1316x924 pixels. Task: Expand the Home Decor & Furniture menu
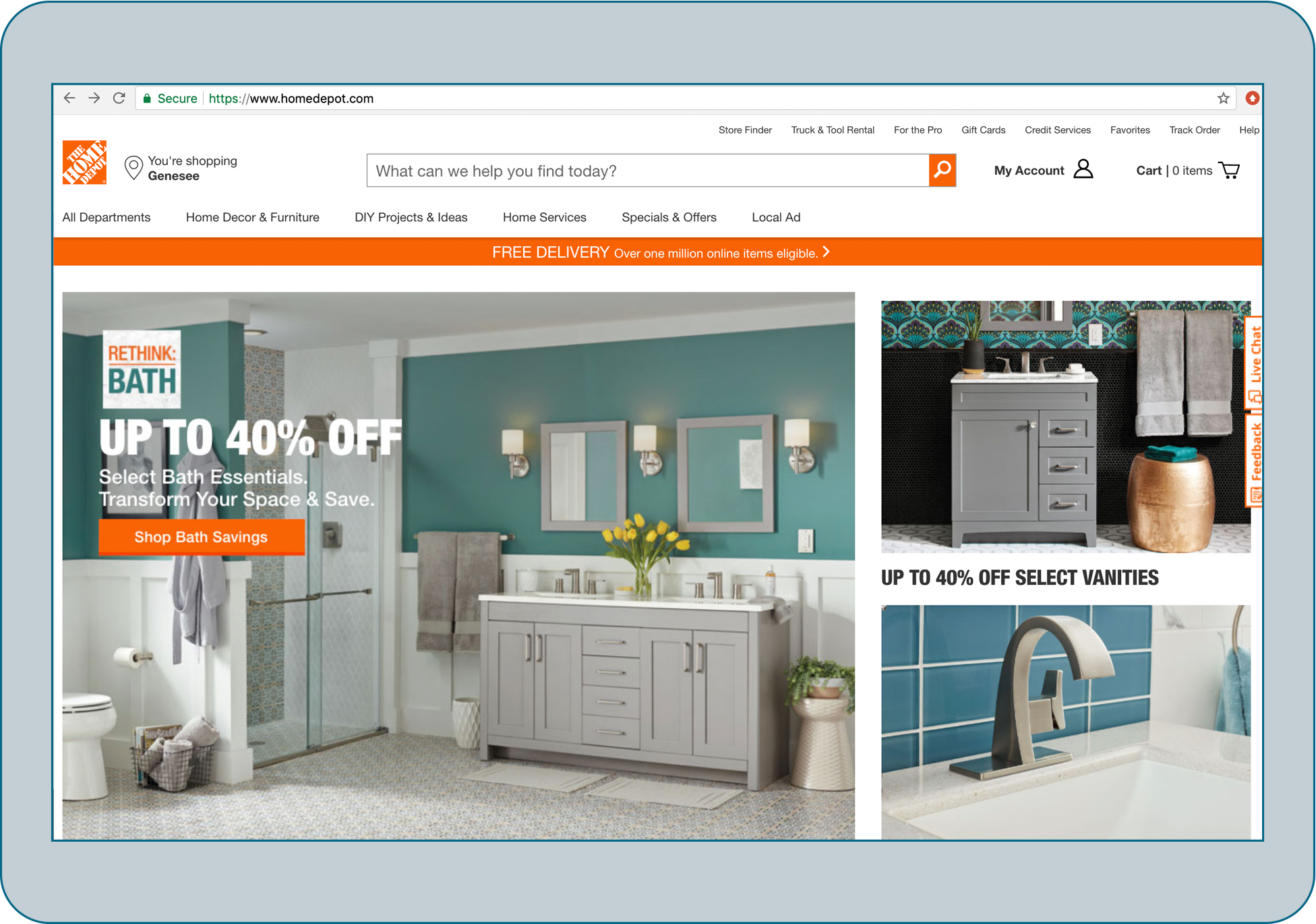pos(252,217)
